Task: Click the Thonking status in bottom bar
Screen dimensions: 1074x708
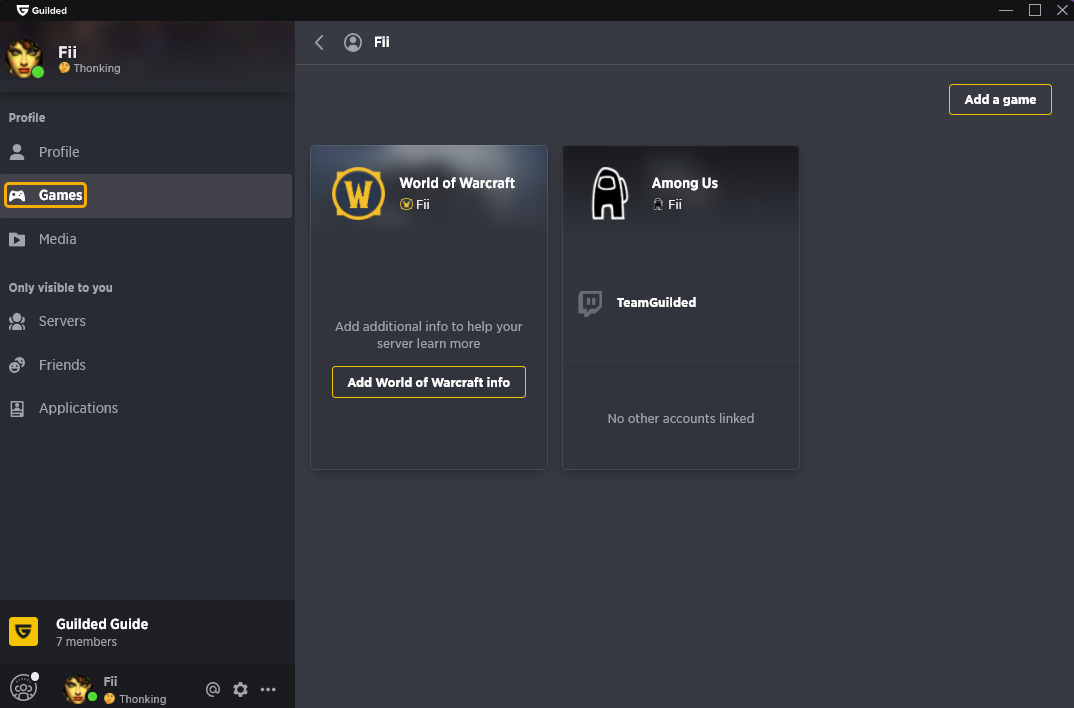Action: [x=135, y=699]
